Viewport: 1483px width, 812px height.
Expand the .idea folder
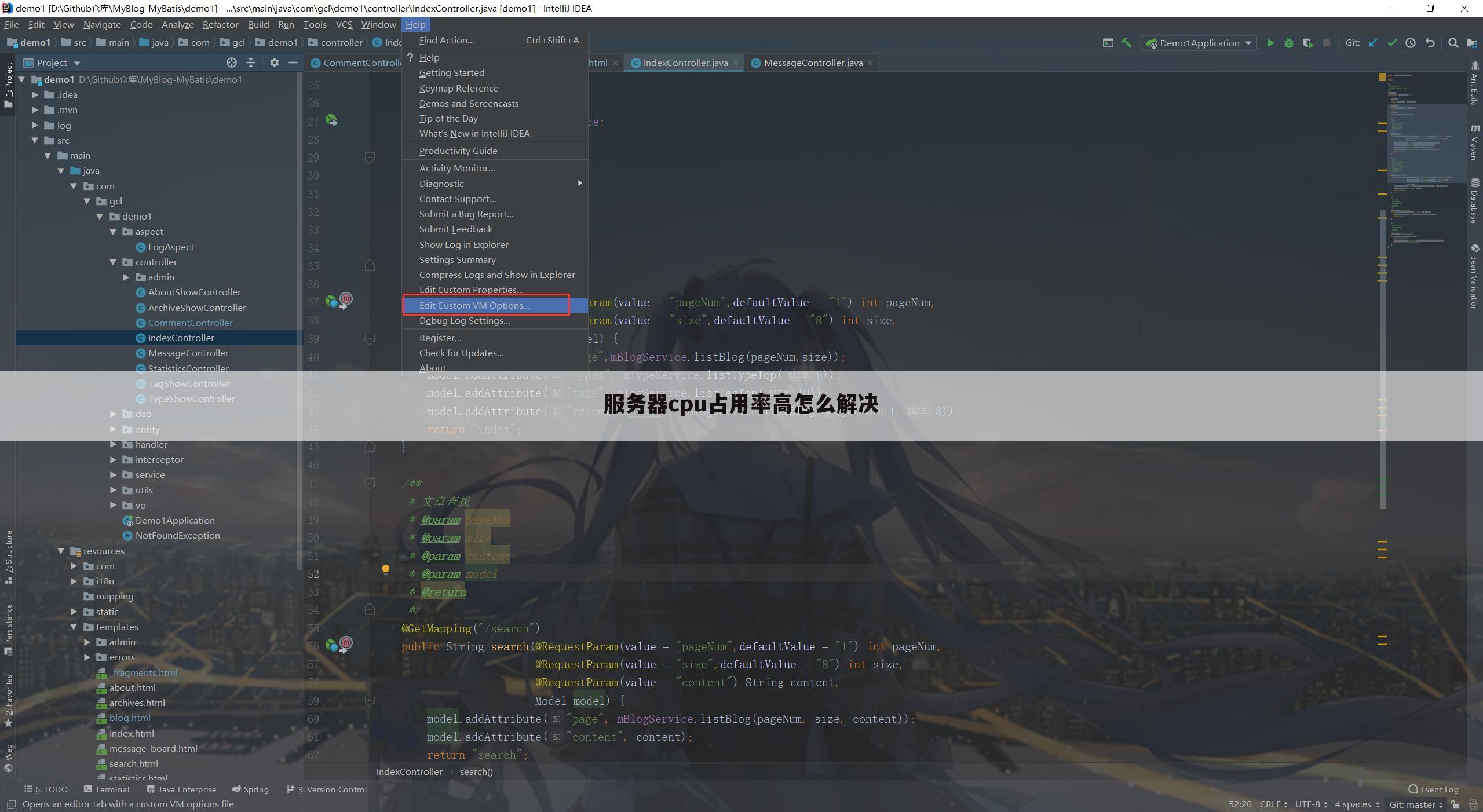click(35, 94)
